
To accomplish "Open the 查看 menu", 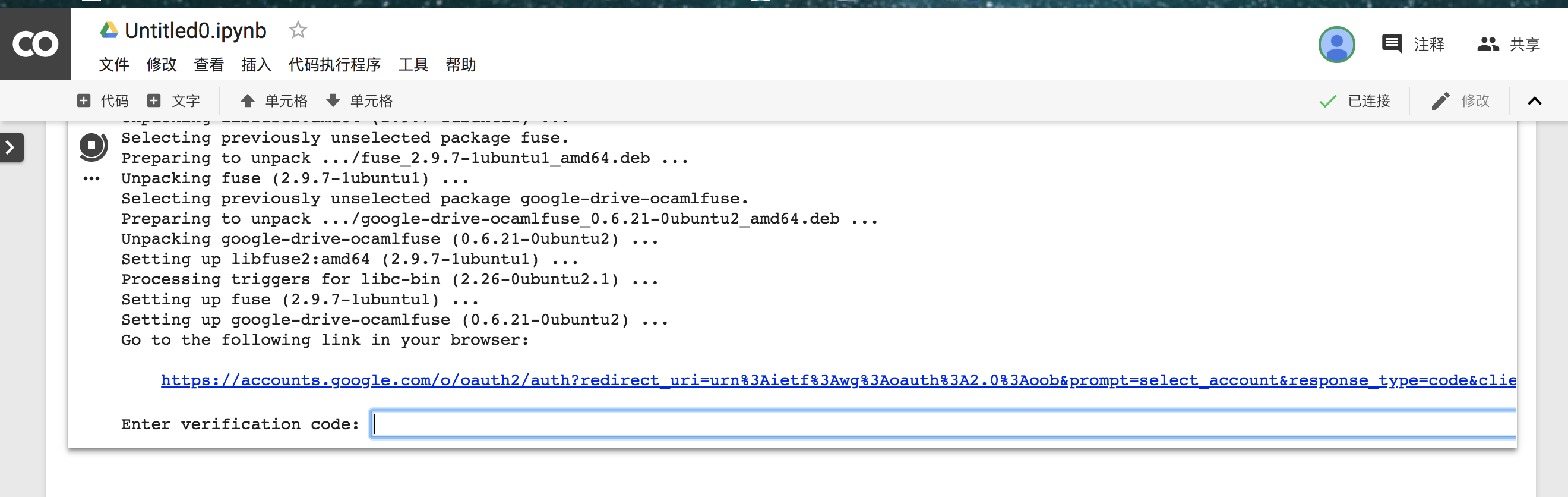I will coord(209,65).
